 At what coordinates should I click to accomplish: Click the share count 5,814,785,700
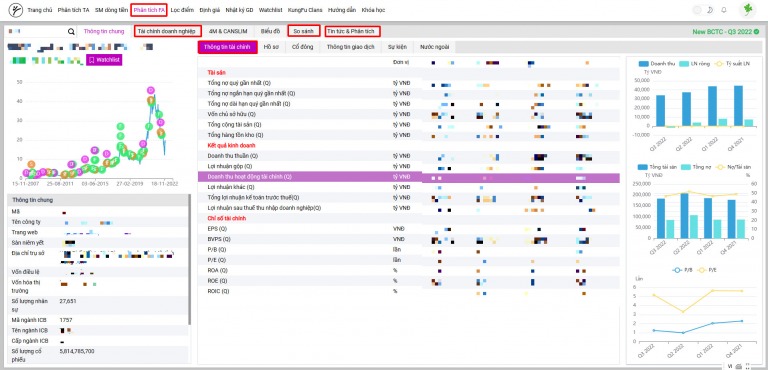[77, 351]
